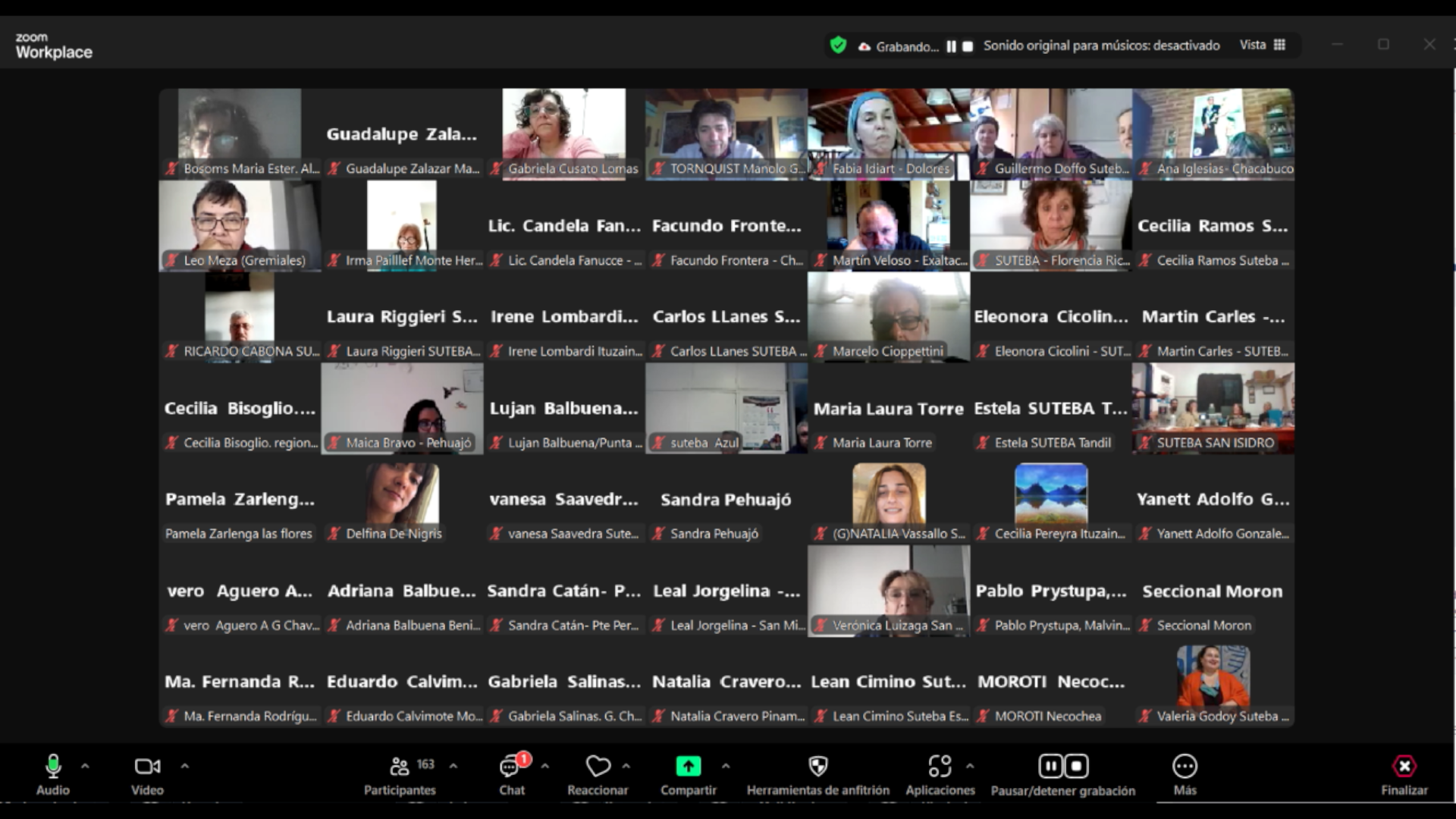Open the Chat panel
This screenshot has width=1456, height=819.
coord(510,767)
